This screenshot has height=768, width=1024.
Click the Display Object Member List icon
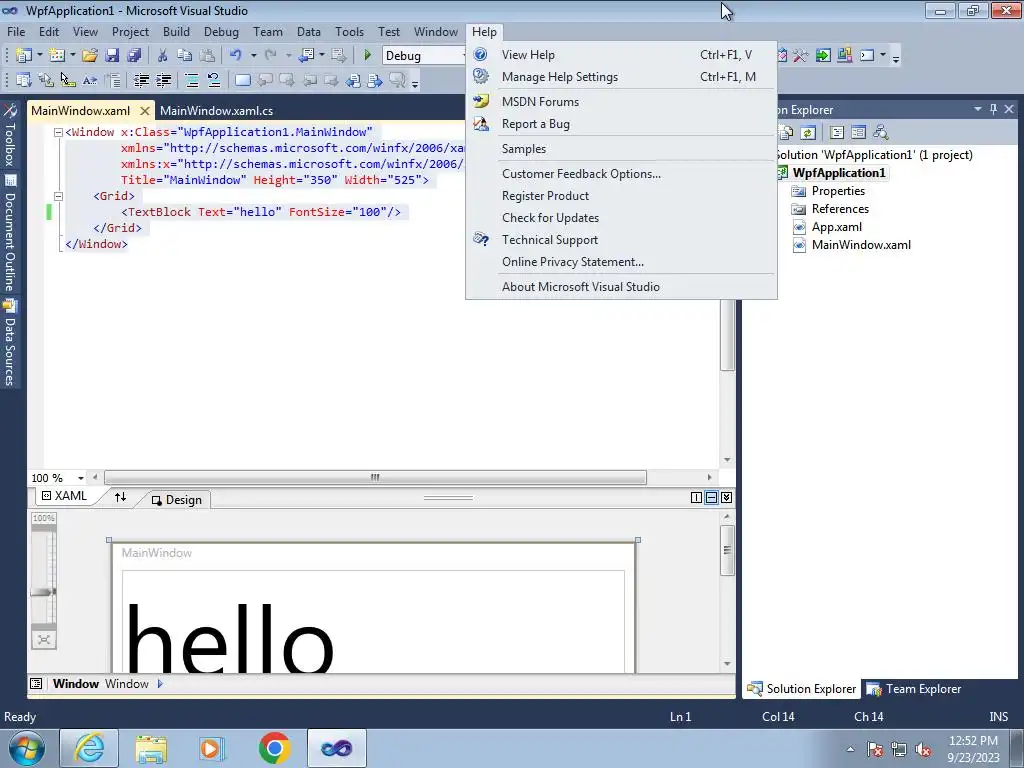[x=24, y=80]
